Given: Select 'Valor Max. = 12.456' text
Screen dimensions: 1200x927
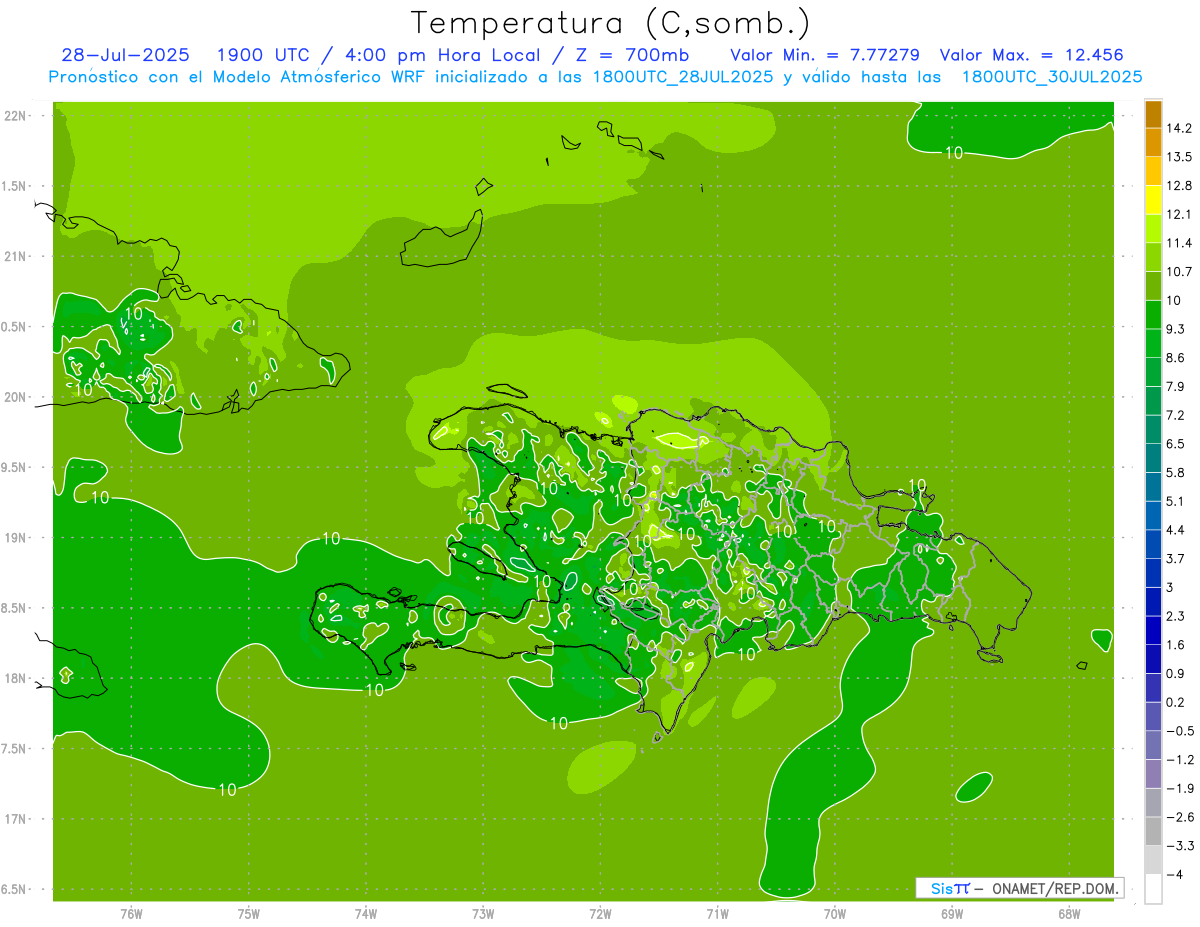Looking at the screenshot, I should [1033, 56].
